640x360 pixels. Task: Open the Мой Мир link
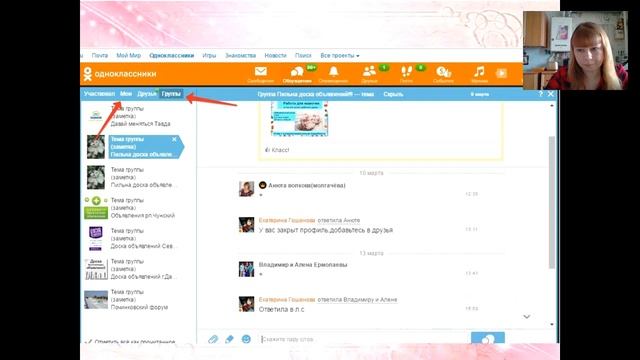(129, 56)
